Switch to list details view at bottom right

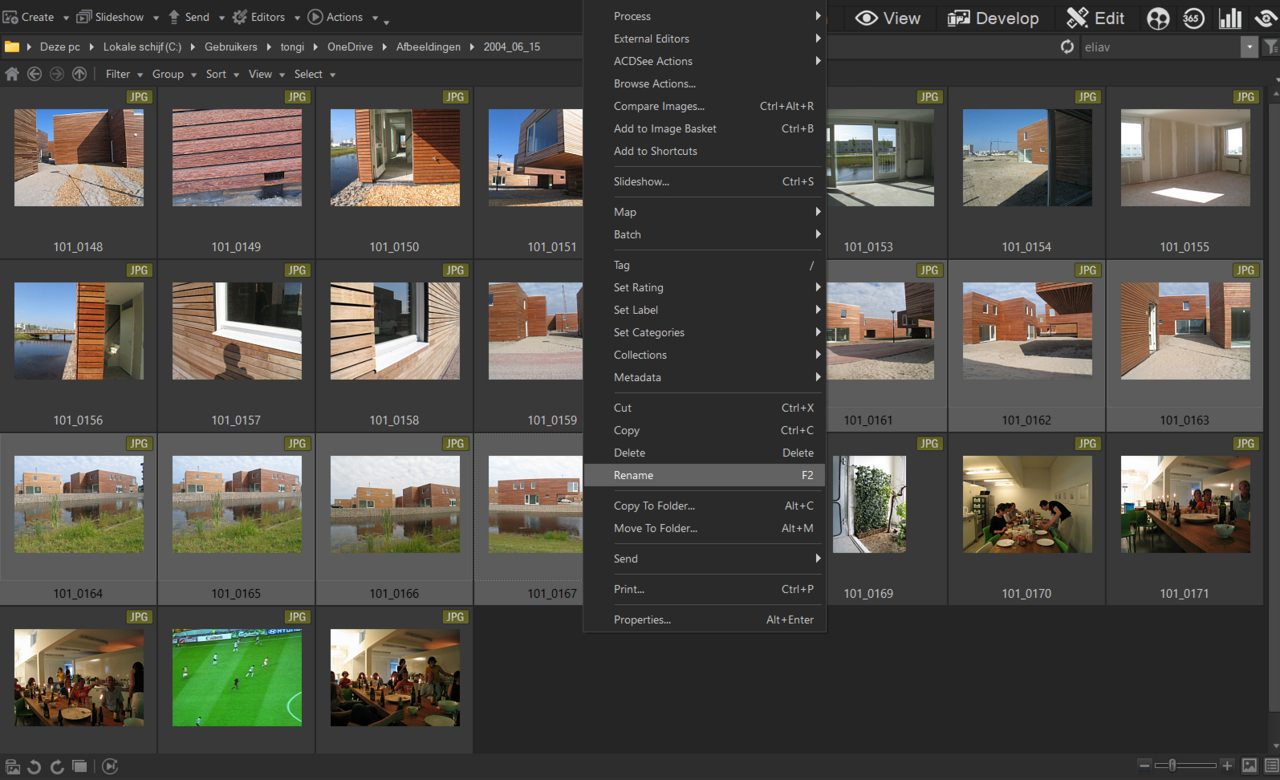1271,766
